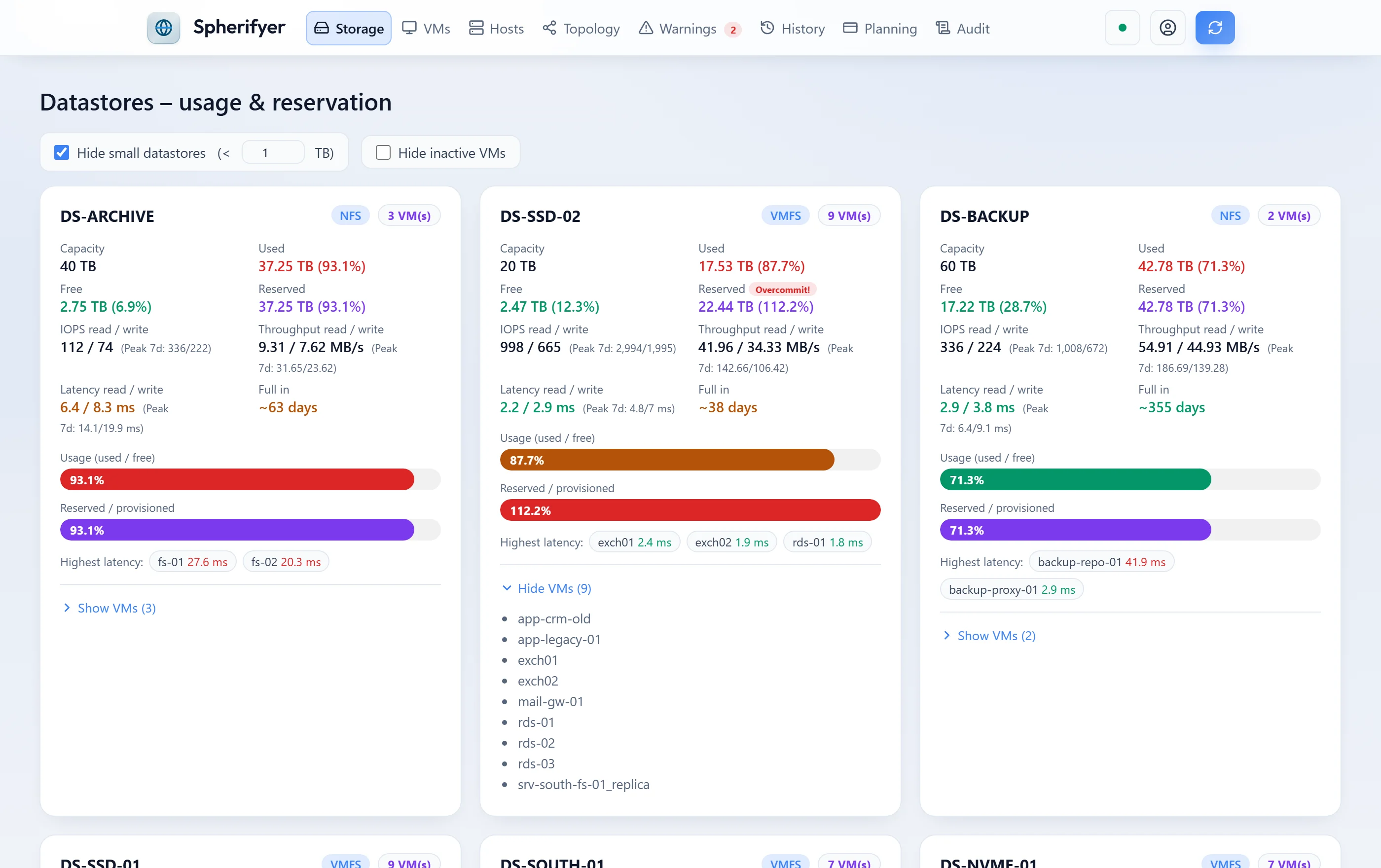
Task: Click the DS-SSD-02 datastore title
Action: coord(540,216)
